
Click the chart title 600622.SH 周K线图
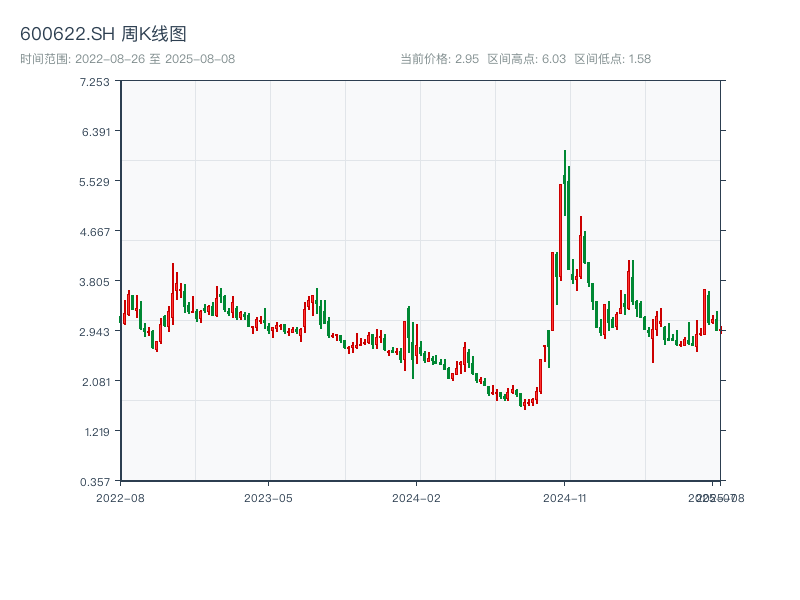(x=103, y=34)
